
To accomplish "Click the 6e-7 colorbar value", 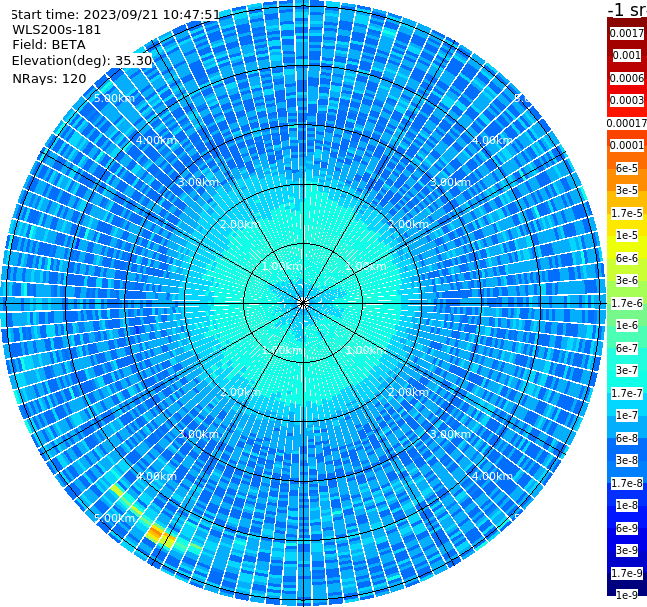I will tap(627, 348).
